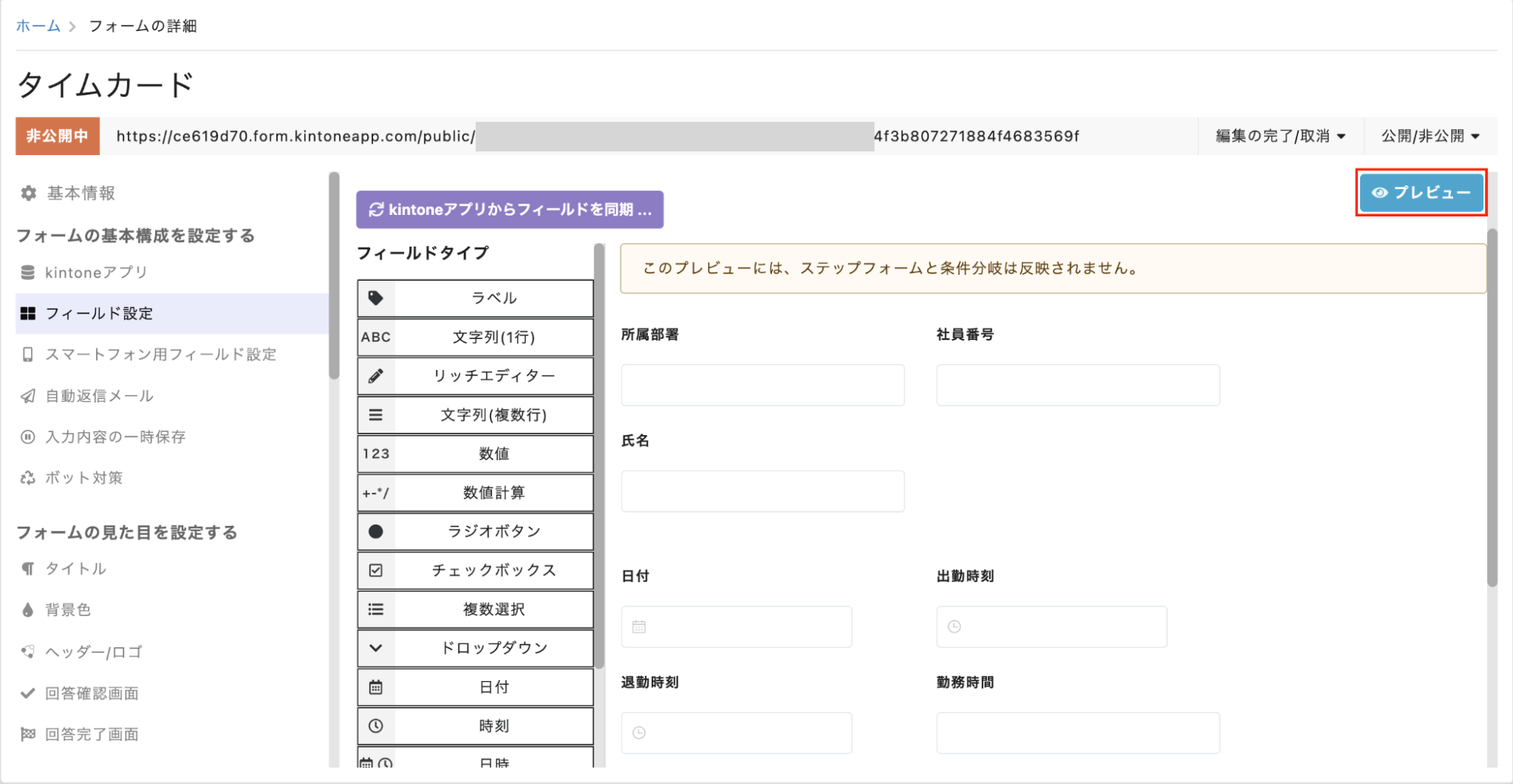Image resolution: width=1513 pixels, height=784 pixels.
Task: Open the 公開/非公開 dropdown menu
Action: [1430, 136]
